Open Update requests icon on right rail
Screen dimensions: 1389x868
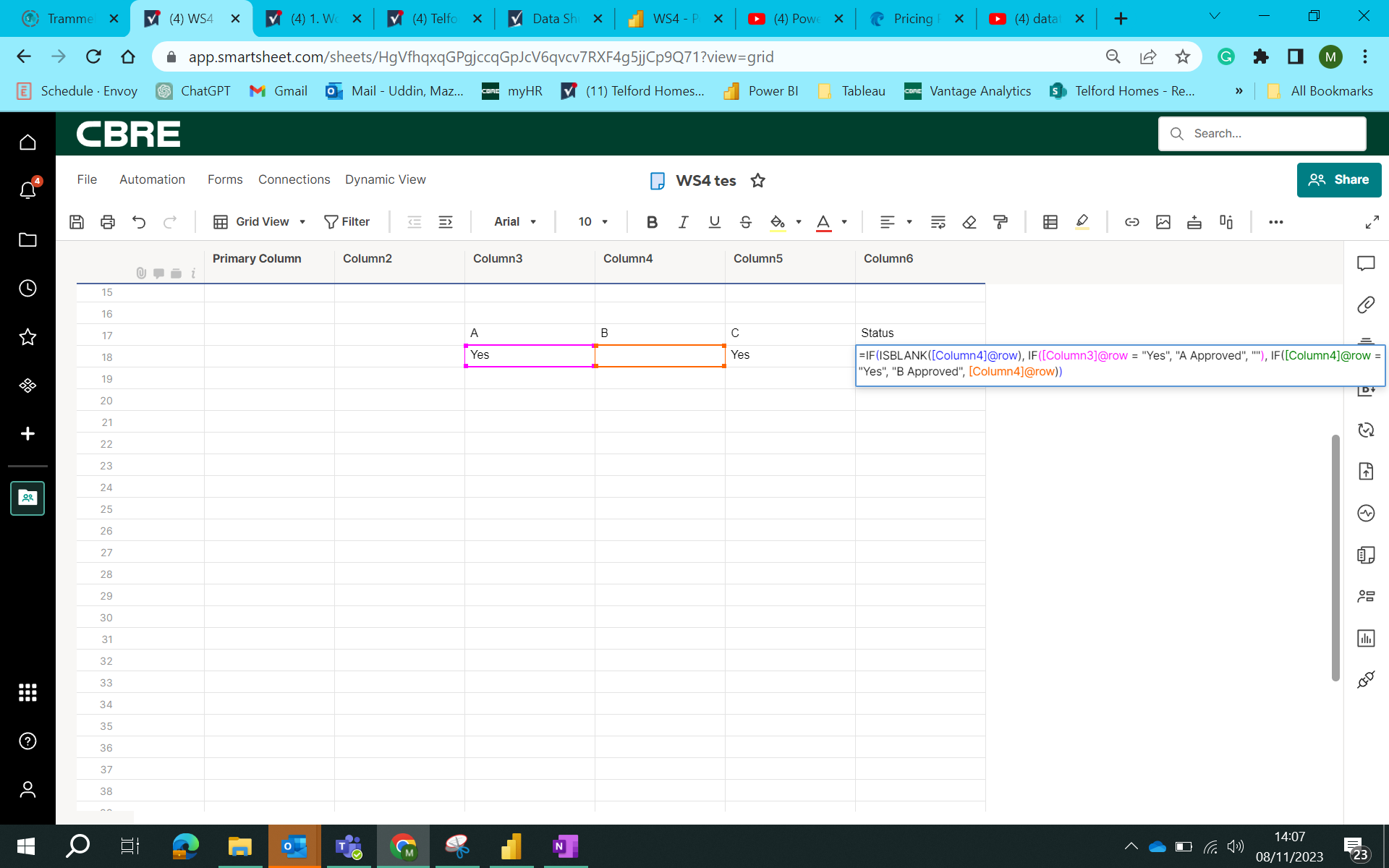pos(1366,430)
